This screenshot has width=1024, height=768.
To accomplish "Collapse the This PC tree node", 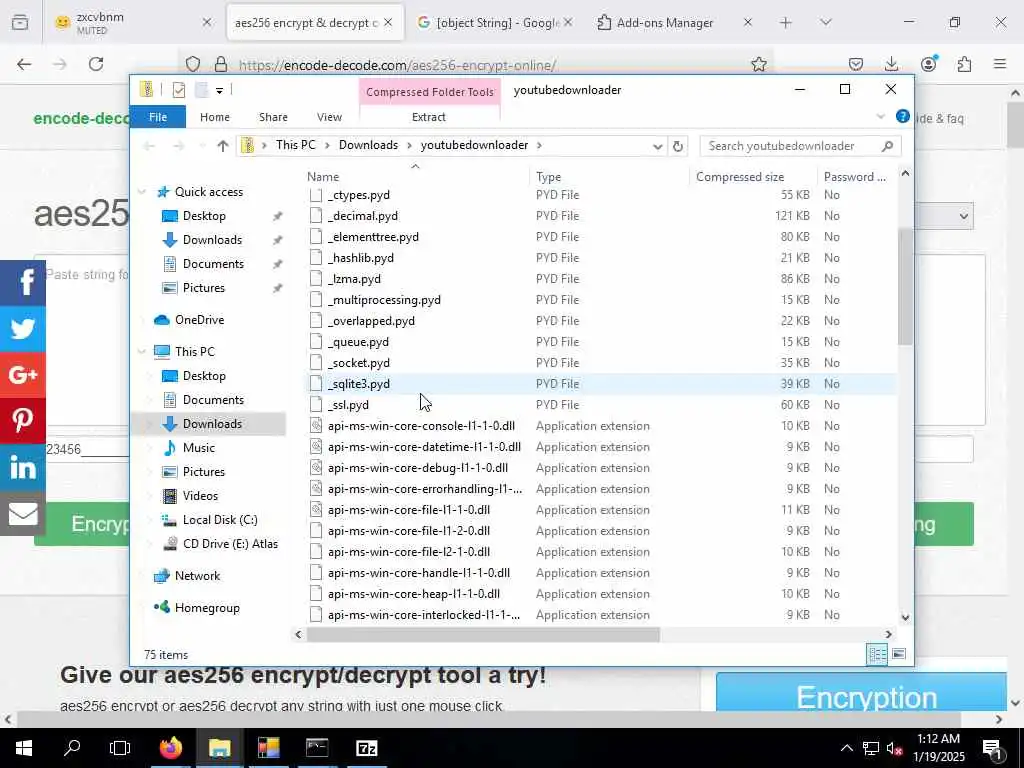I will click(x=142, y=351).
